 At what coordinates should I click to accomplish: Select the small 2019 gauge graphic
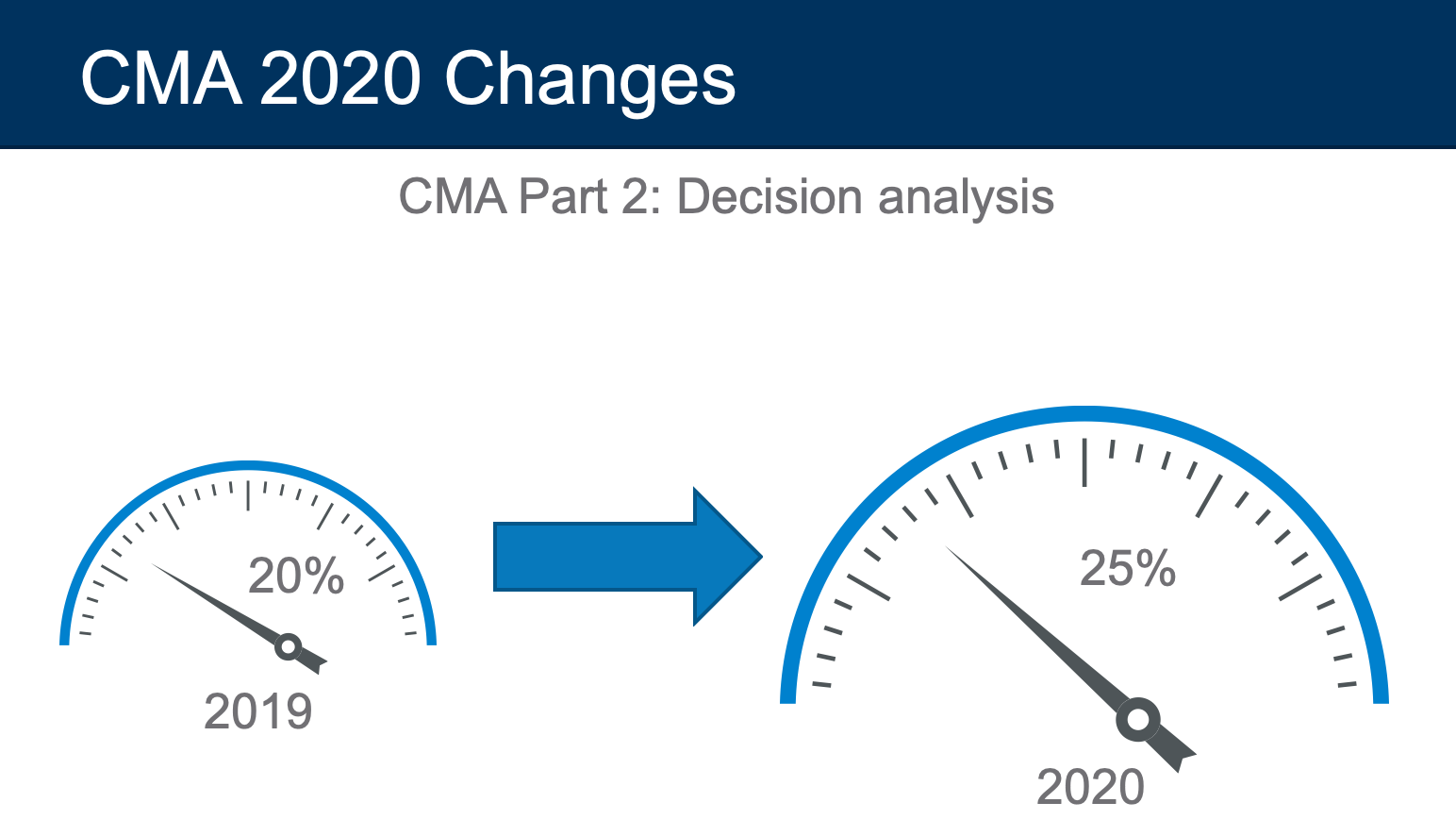coord(247,567)
